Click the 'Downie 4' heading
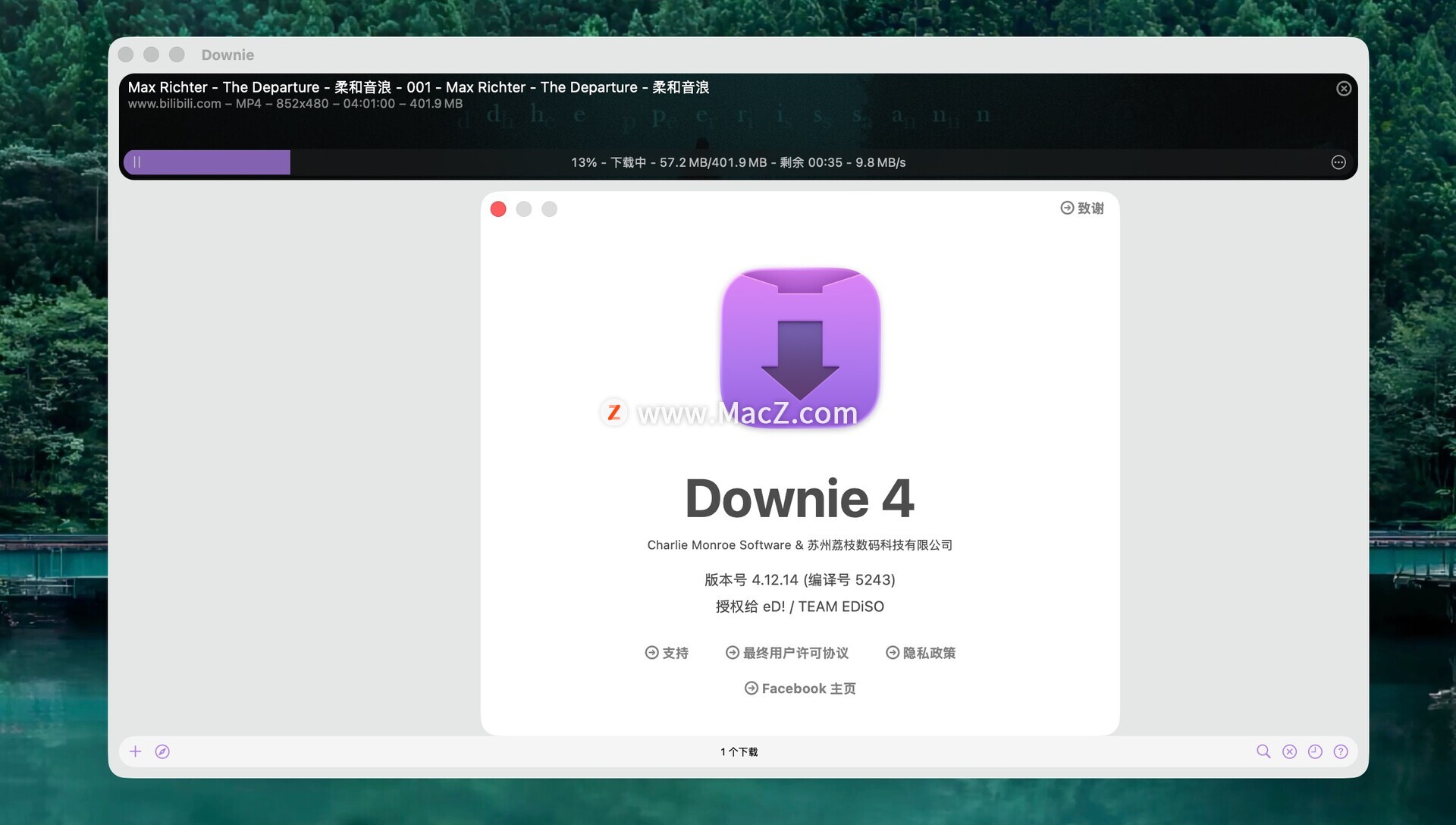1456x825 pixels. (x=800, y=499)
